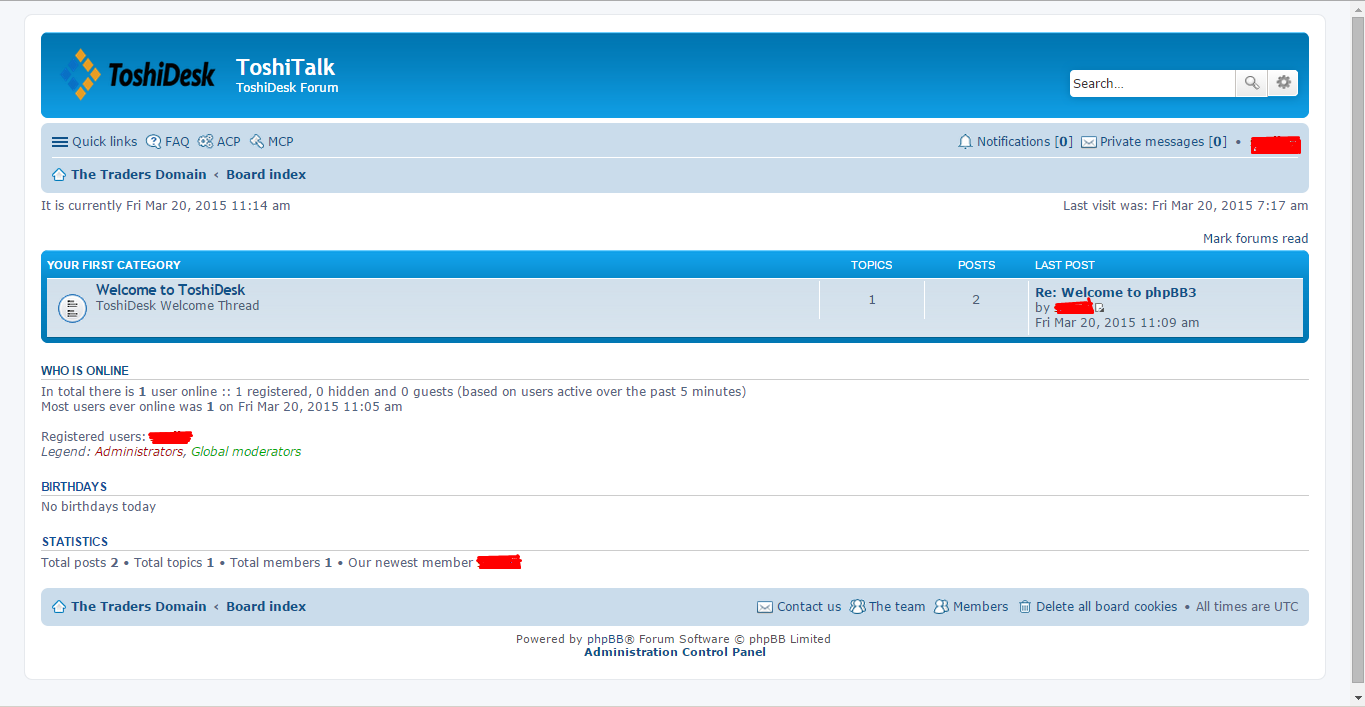Open last post Re: Welcome to phpBB3
The height and width of the screenshot is (707, 1365).
click(1116, 293)
